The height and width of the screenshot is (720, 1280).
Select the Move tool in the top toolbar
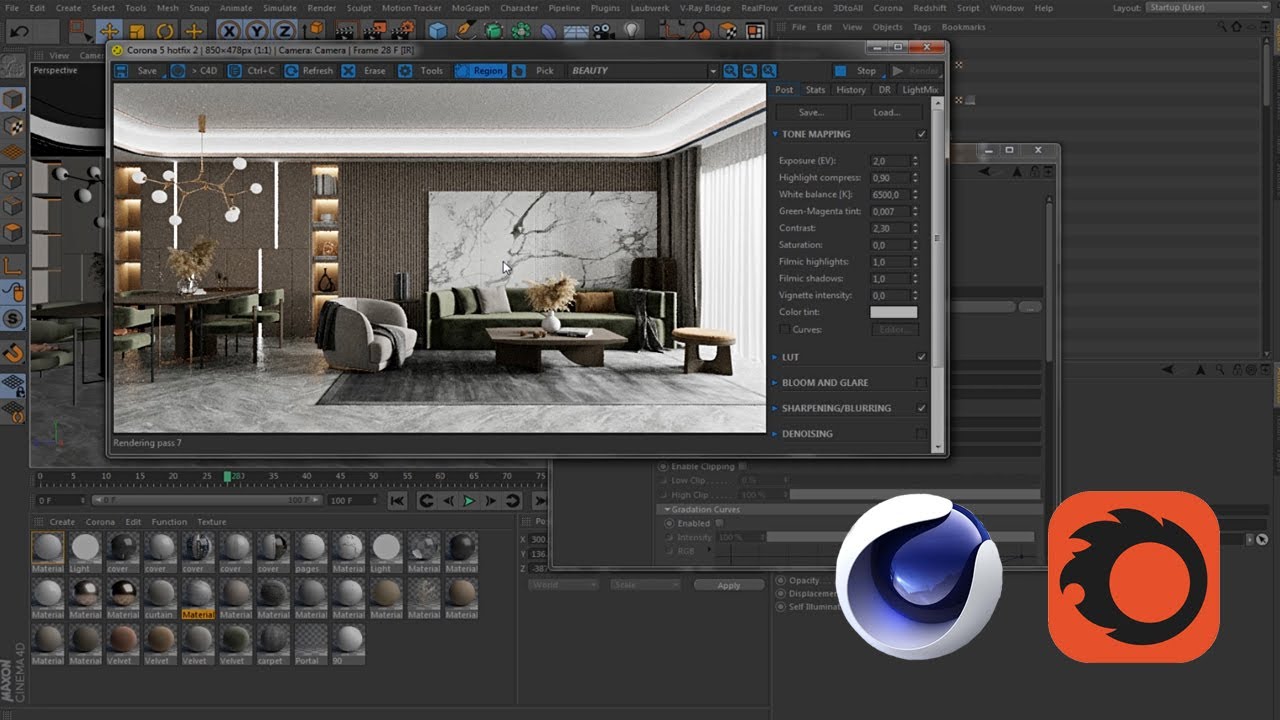pyautogui.click(x=109, y=31)
